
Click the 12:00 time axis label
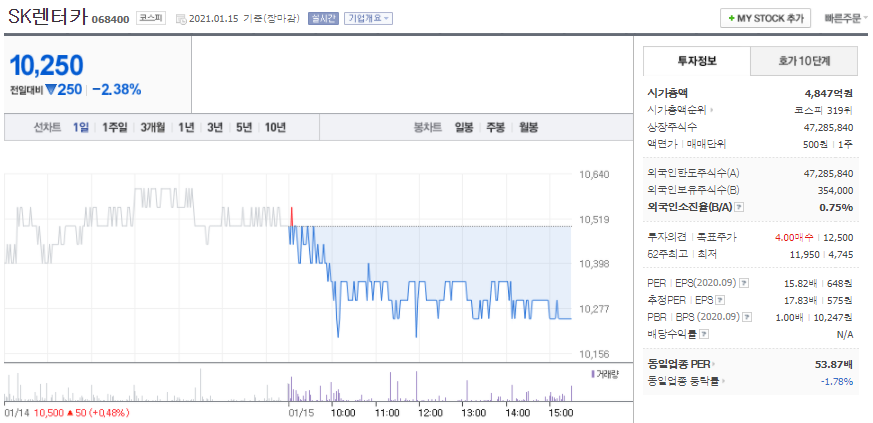(430, 413)
